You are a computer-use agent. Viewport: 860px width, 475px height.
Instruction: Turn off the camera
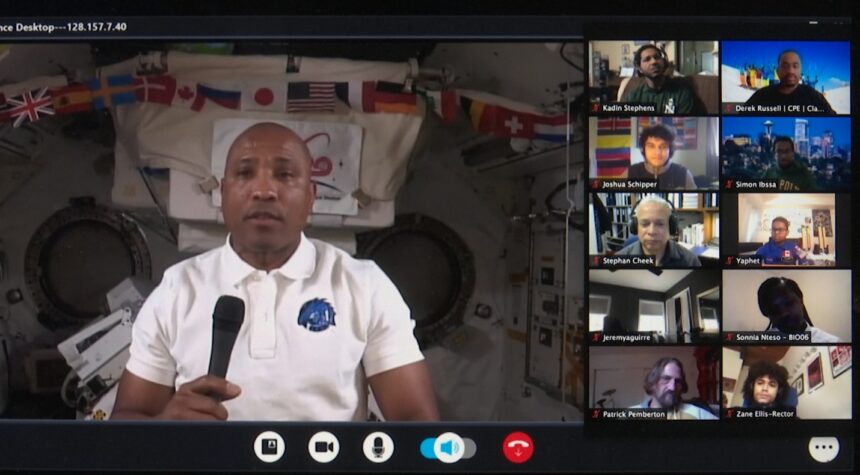323,447
